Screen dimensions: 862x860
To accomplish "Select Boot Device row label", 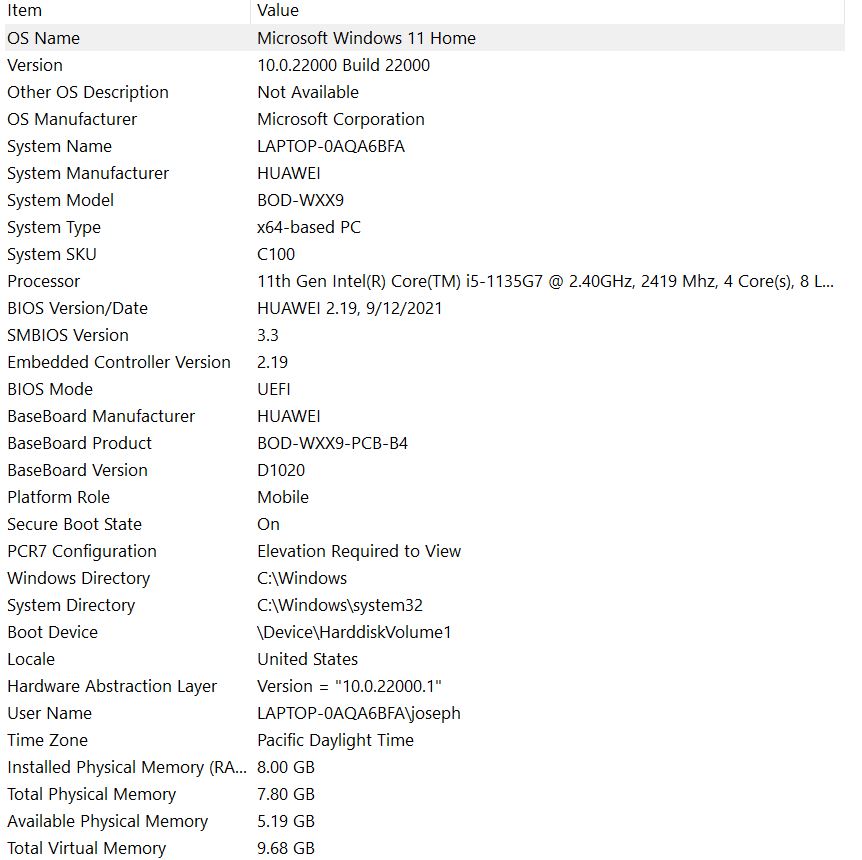I will 52,632.
